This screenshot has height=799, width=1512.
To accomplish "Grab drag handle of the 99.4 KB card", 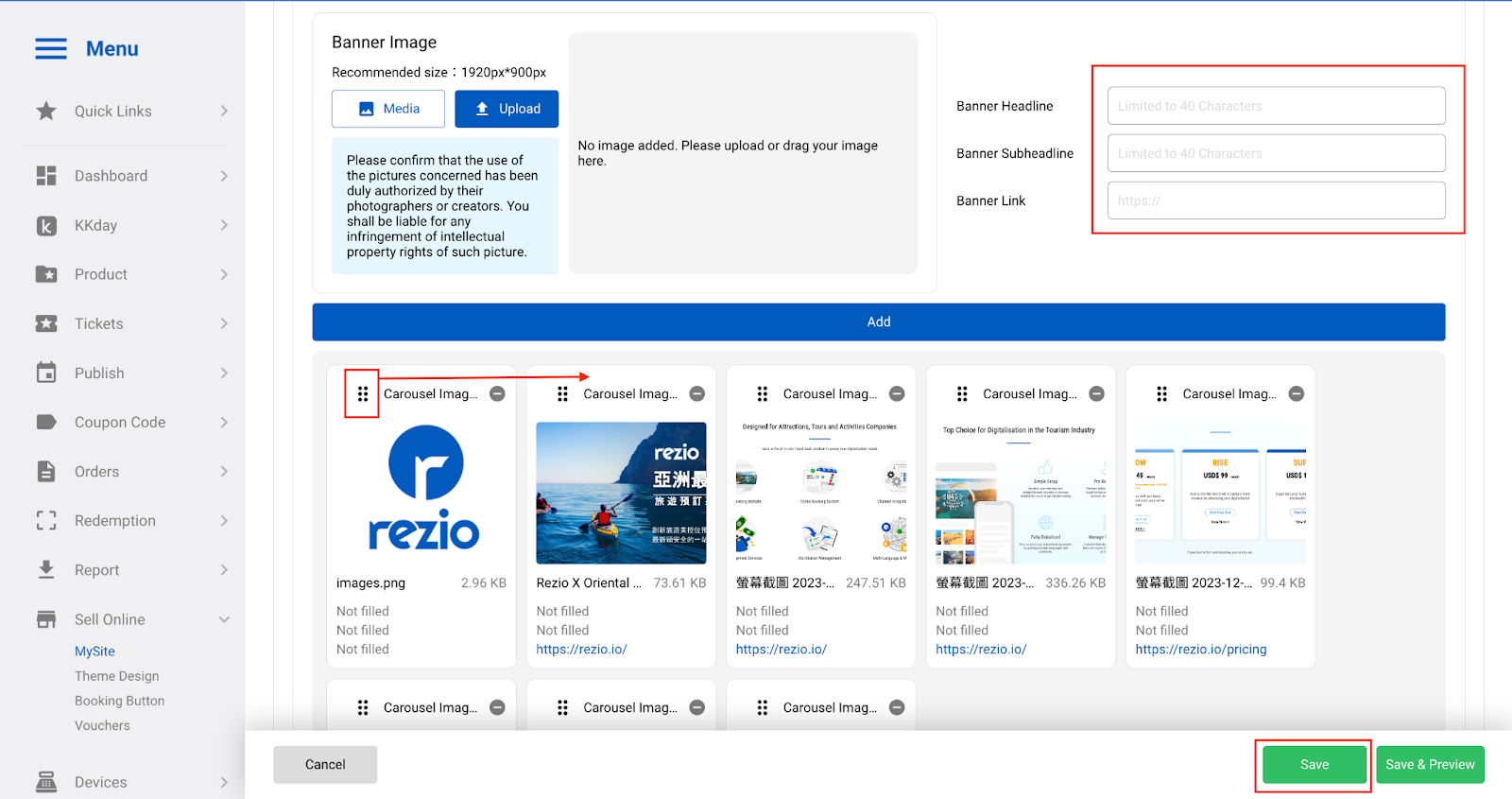I will 1161,393.
